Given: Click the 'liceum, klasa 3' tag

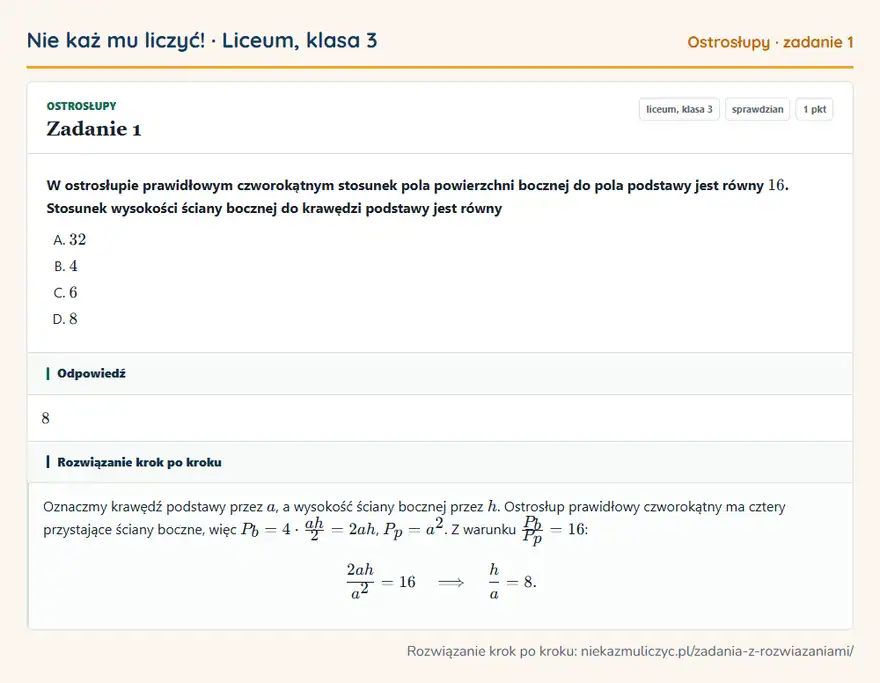Looking at the screenshot, I should [x=679, y=109].
